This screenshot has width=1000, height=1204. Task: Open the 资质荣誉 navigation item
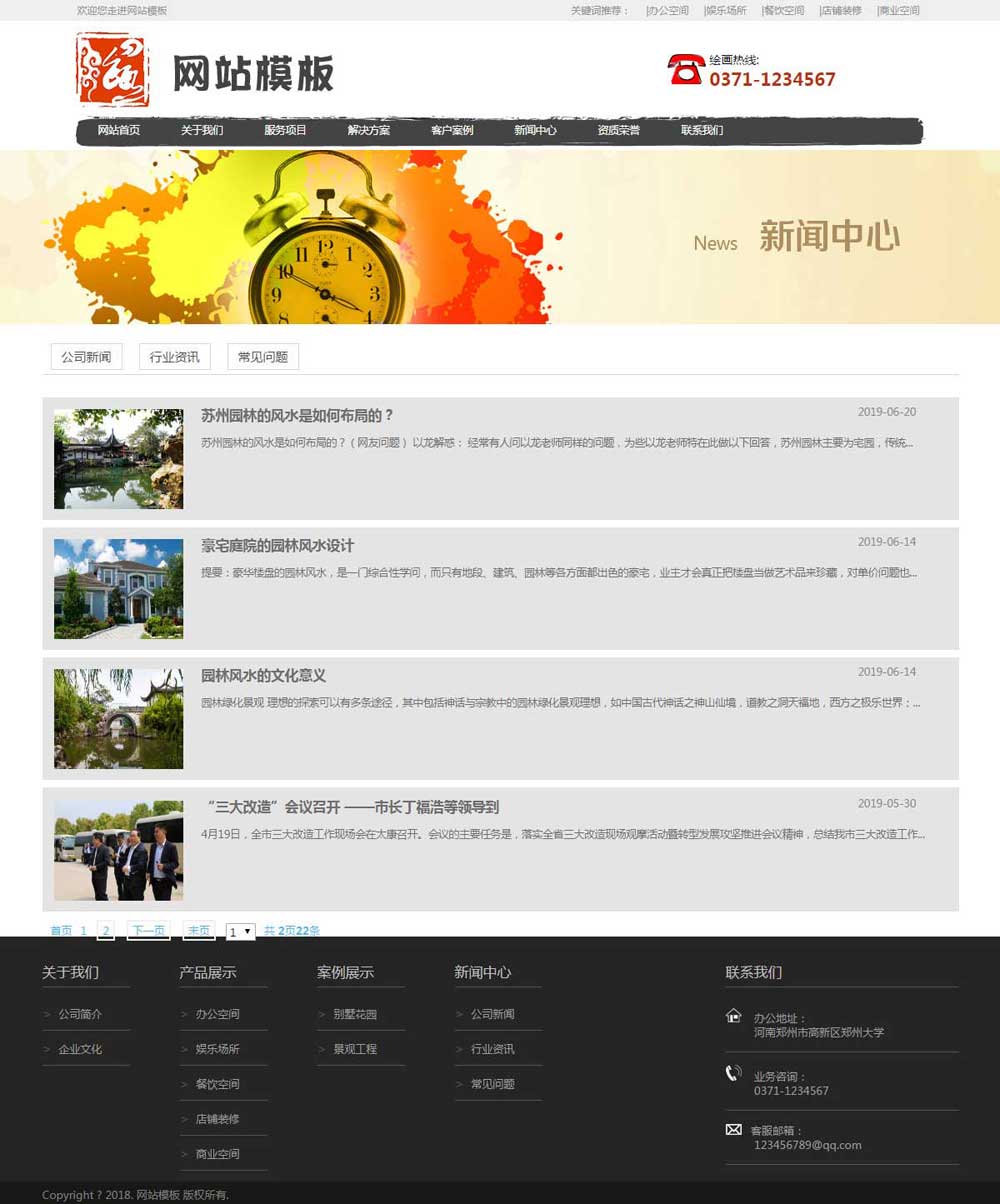point(616,130)
